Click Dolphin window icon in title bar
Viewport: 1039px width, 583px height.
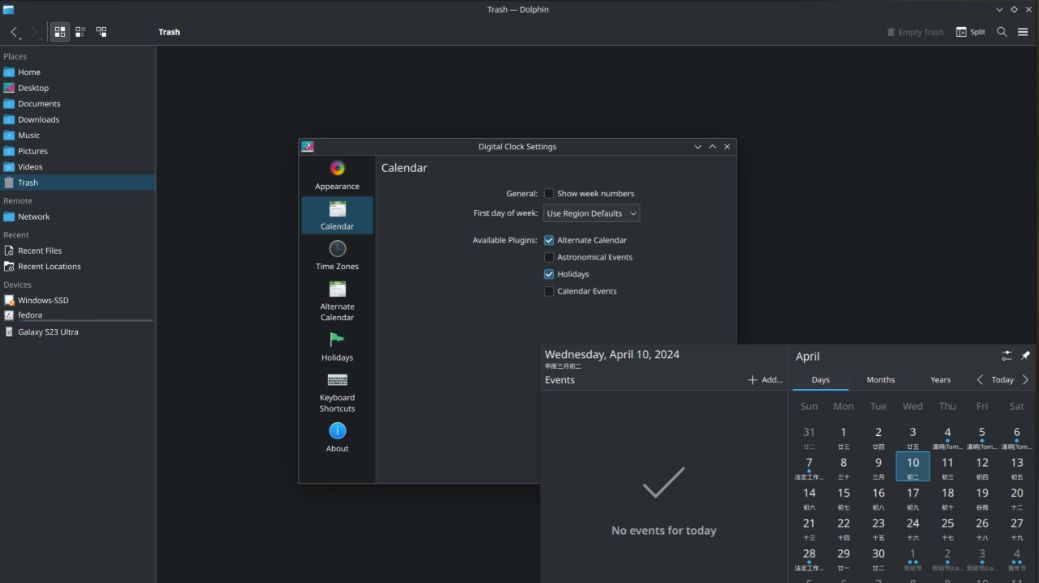8,9
